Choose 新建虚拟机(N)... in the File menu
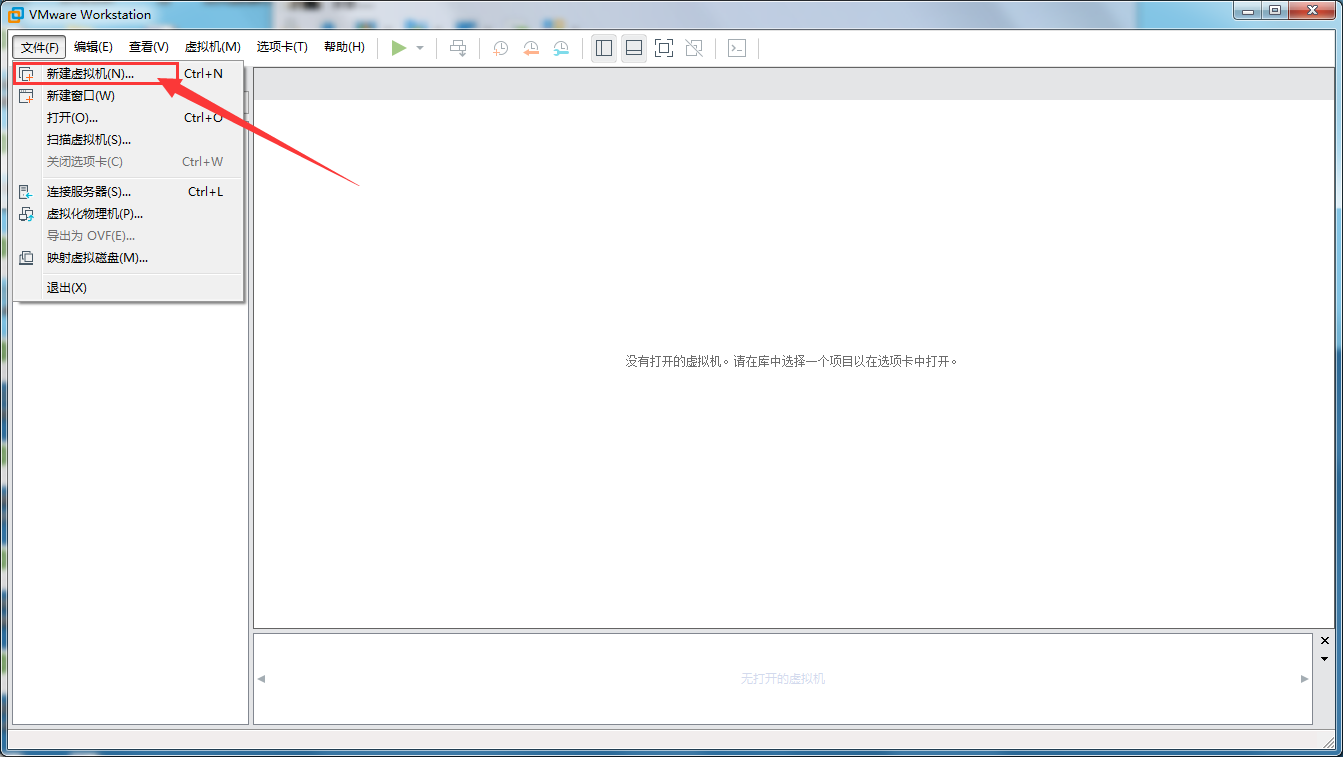Image resolution: width=1343 pixels, height=757 pixels. click(128, 74)
